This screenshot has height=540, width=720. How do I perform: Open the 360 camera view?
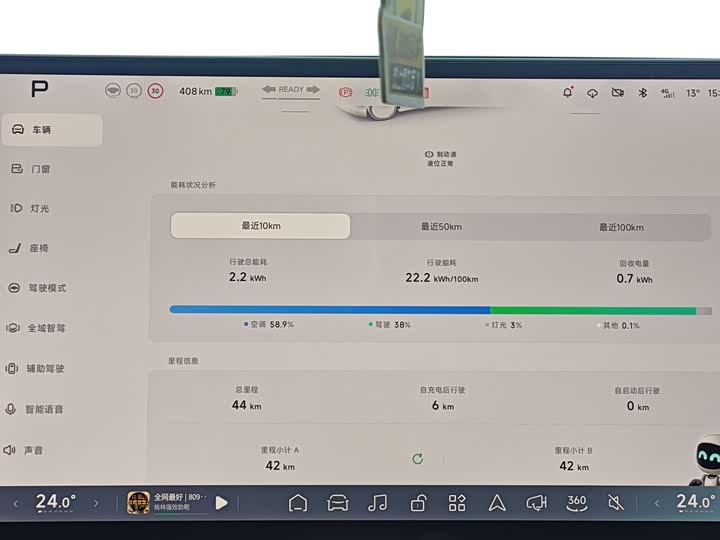(x=577, y=502)
